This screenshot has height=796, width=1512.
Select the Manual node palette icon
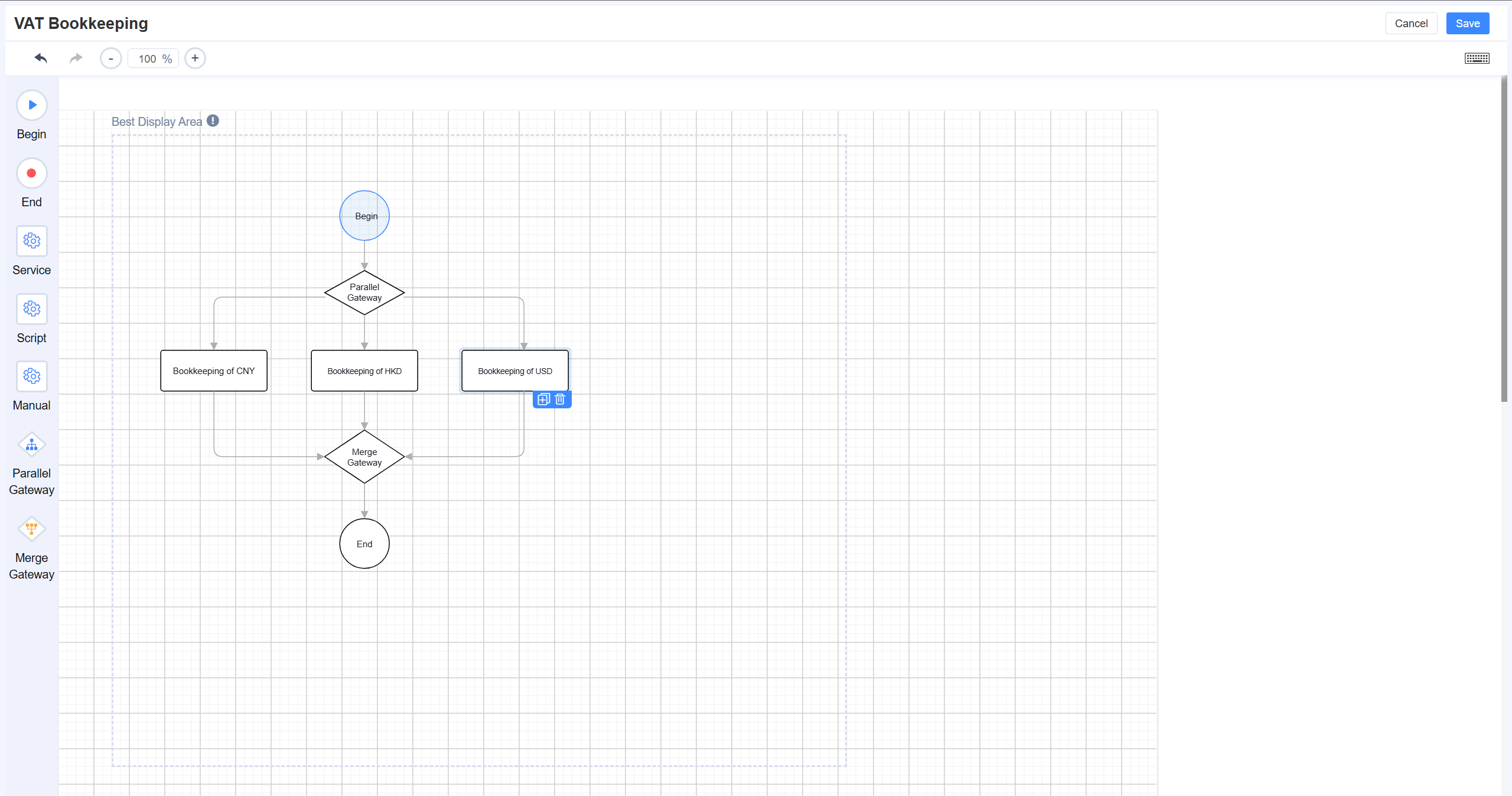[32, 376]
